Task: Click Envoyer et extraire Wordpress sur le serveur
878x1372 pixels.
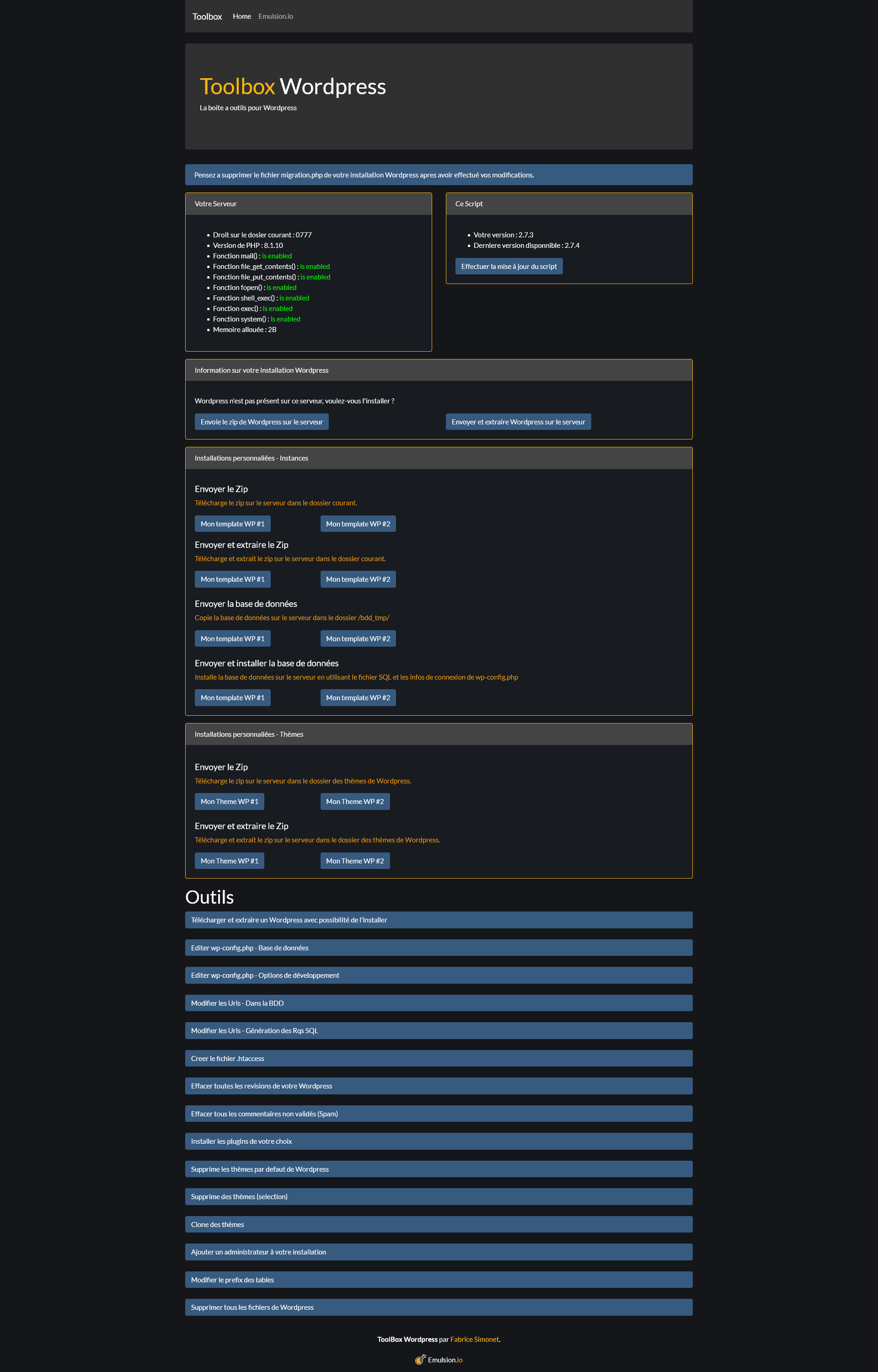Action: point(518,422)
